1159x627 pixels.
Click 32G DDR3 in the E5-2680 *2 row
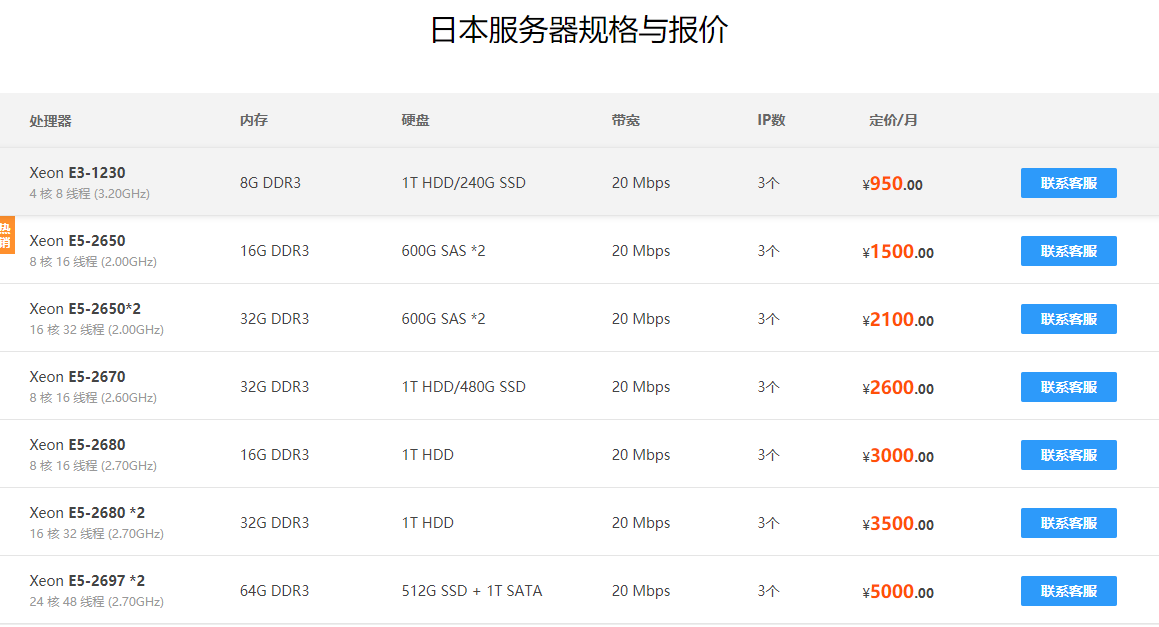tap(274, 523)
